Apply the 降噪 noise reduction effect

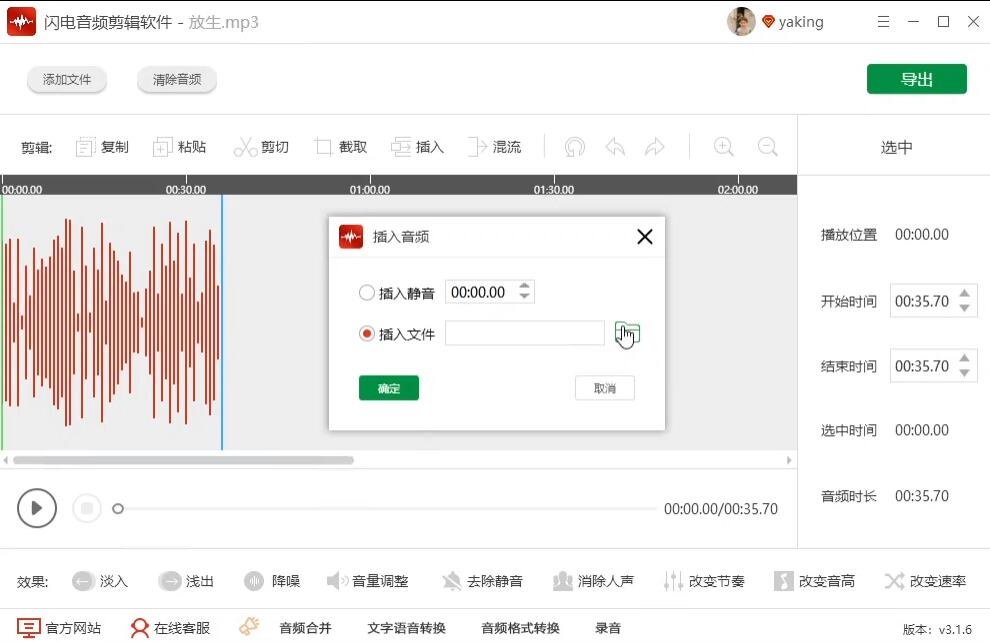[272, 579]
